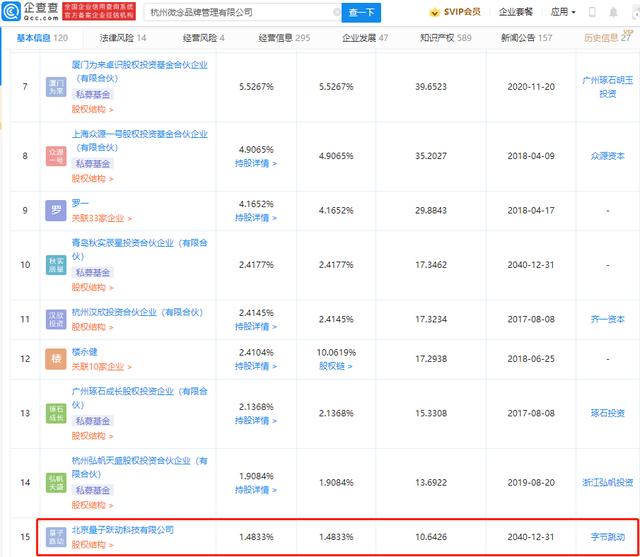This screenshot has height=557, width=640.
Task: Expand 持股详情 for 2.4145% shareholder
Action: click(256, 327)
